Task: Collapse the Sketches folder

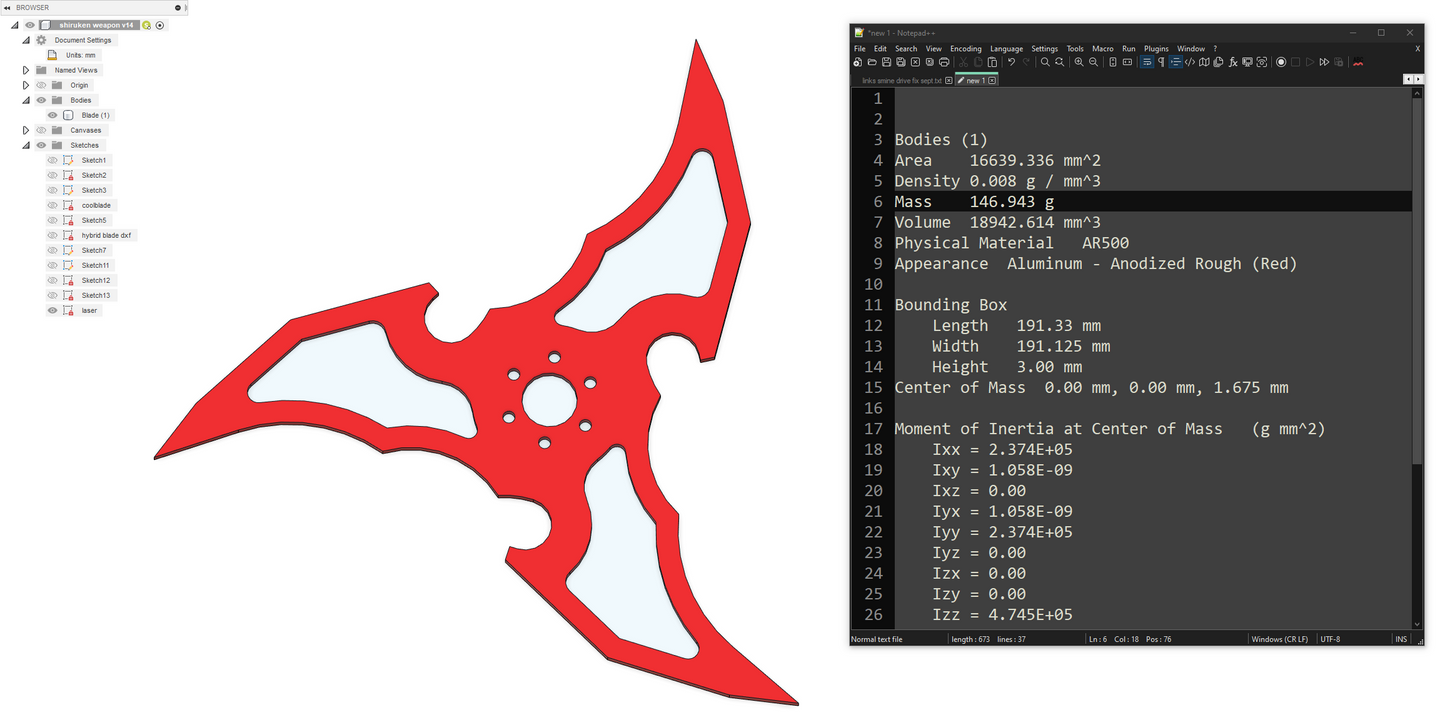Action: click(26, 145)
